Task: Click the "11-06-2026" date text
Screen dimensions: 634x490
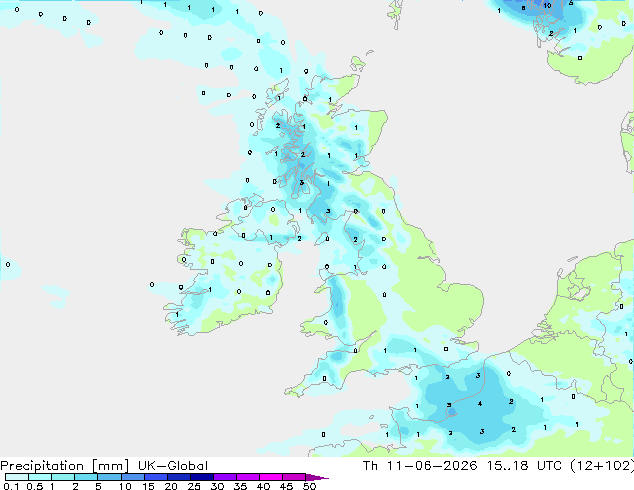Action: click(x=432, y=466)
